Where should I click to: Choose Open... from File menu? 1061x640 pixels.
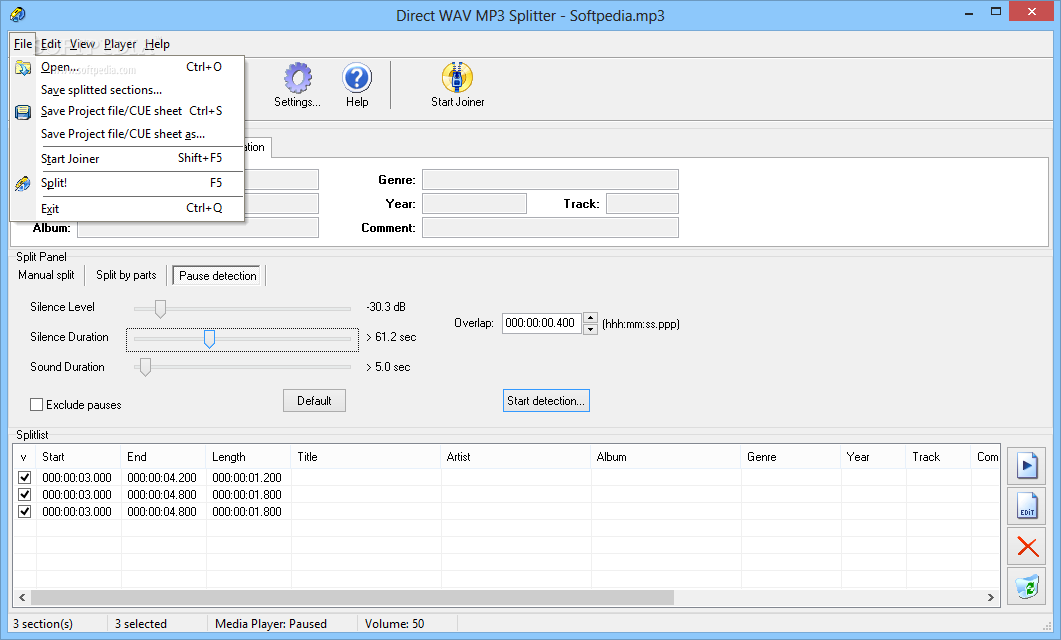(x=127, y=67)
